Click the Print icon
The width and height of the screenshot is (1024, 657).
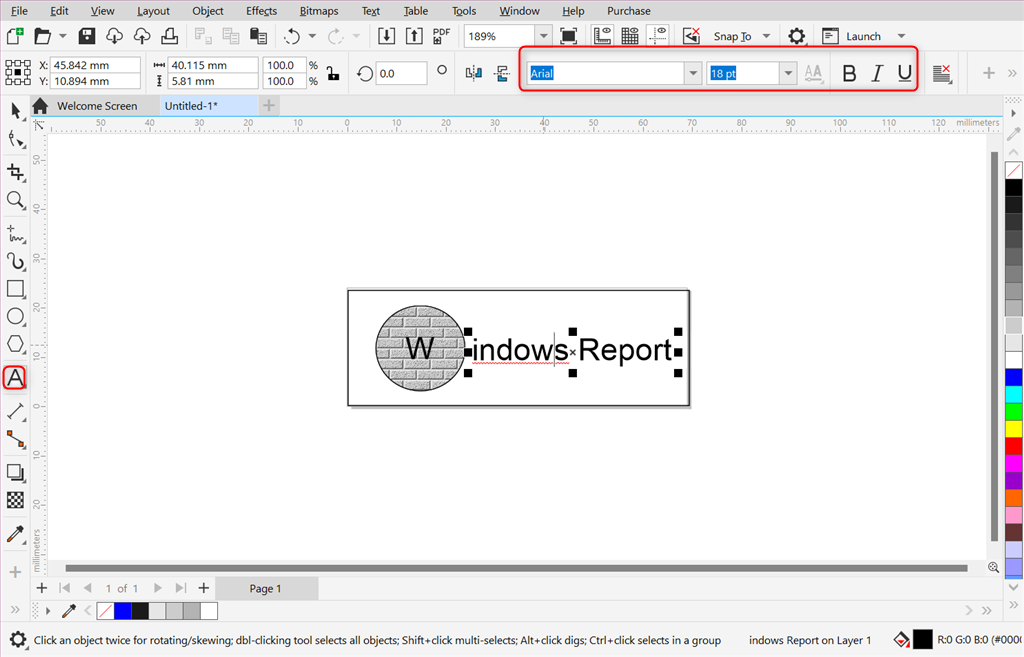click(169, 36)
